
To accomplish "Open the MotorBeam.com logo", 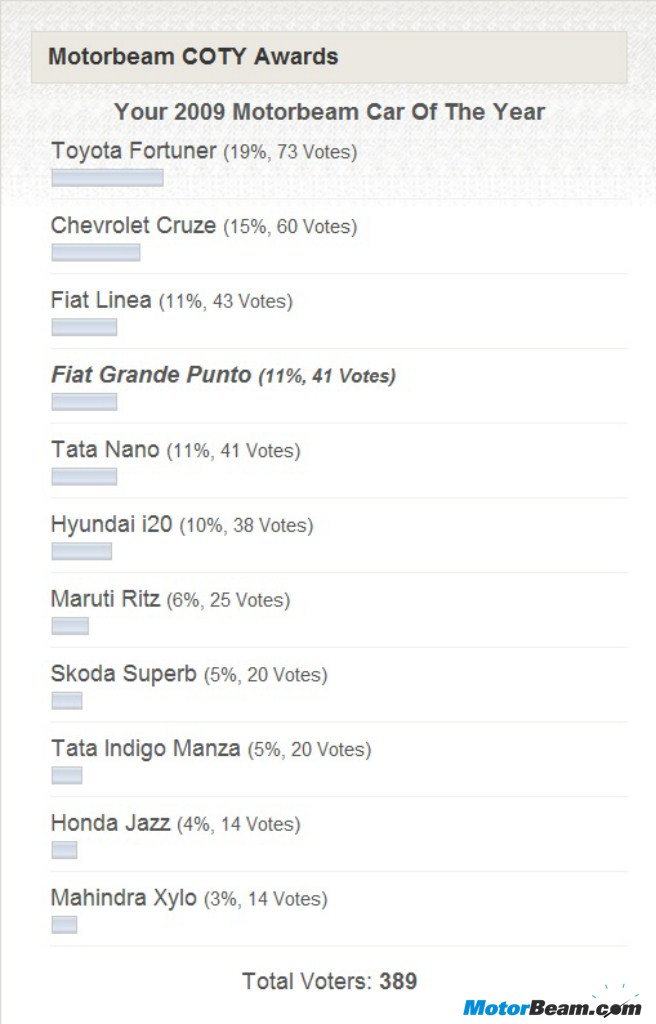I will click(x=552, y=1006).
